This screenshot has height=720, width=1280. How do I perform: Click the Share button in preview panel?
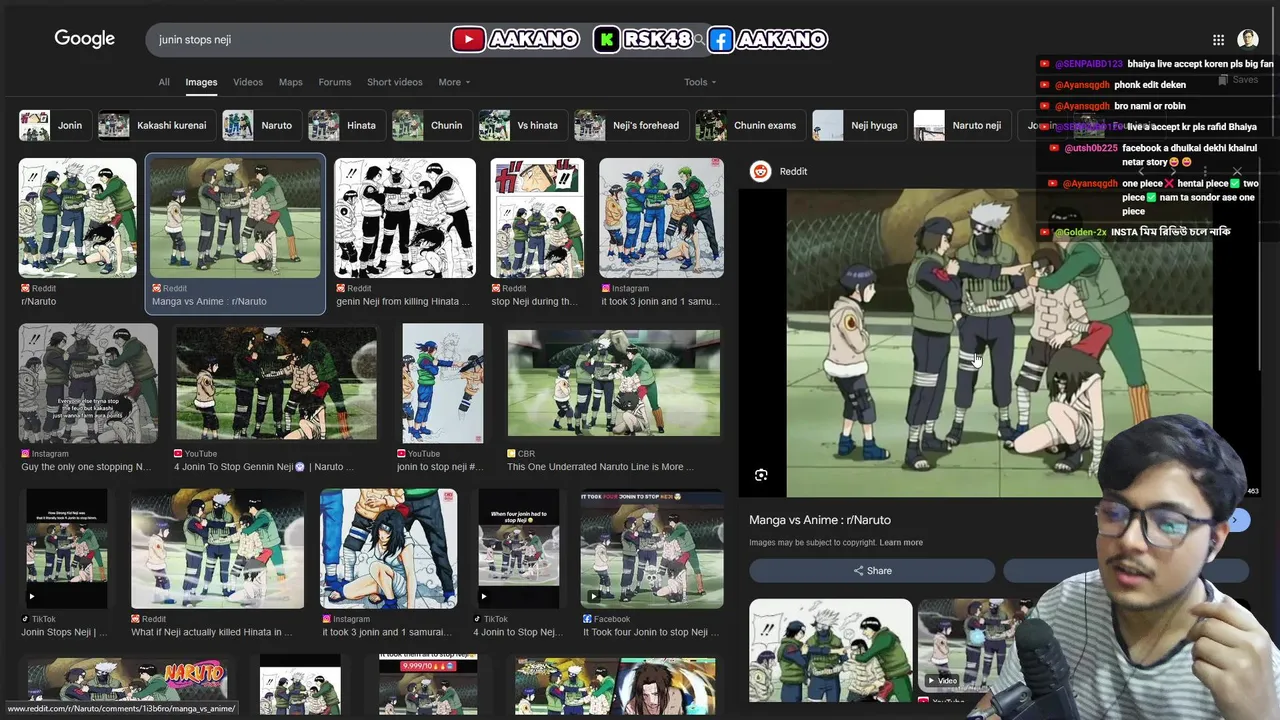(x=872, y=571)
